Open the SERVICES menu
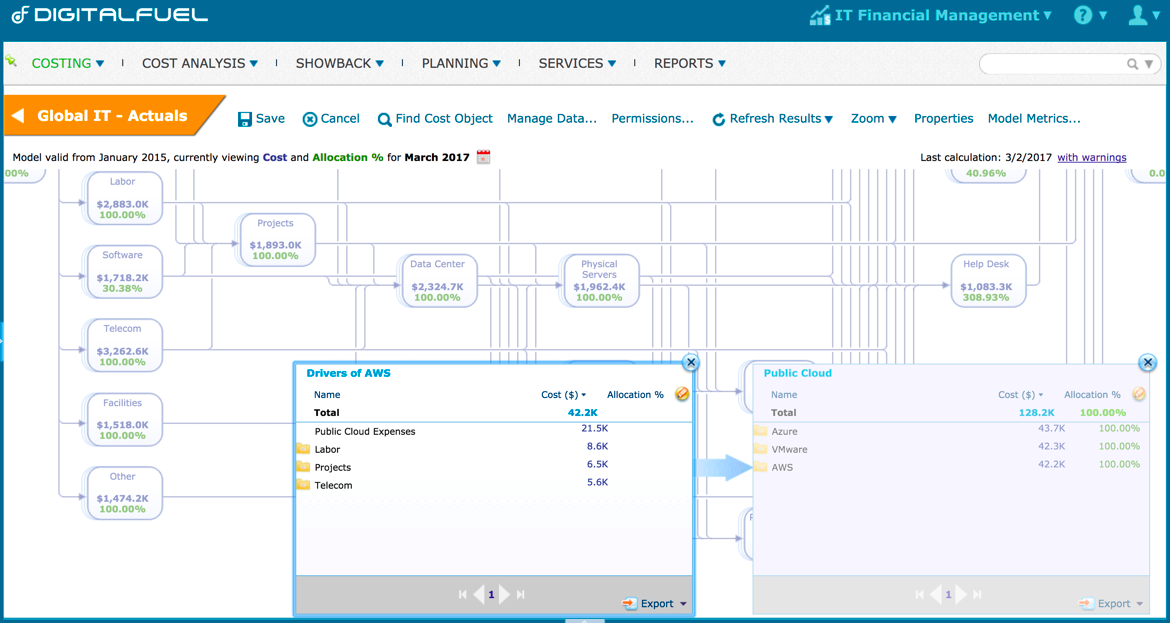Screen dimensions: 1172x624 [x=577, y=64]
